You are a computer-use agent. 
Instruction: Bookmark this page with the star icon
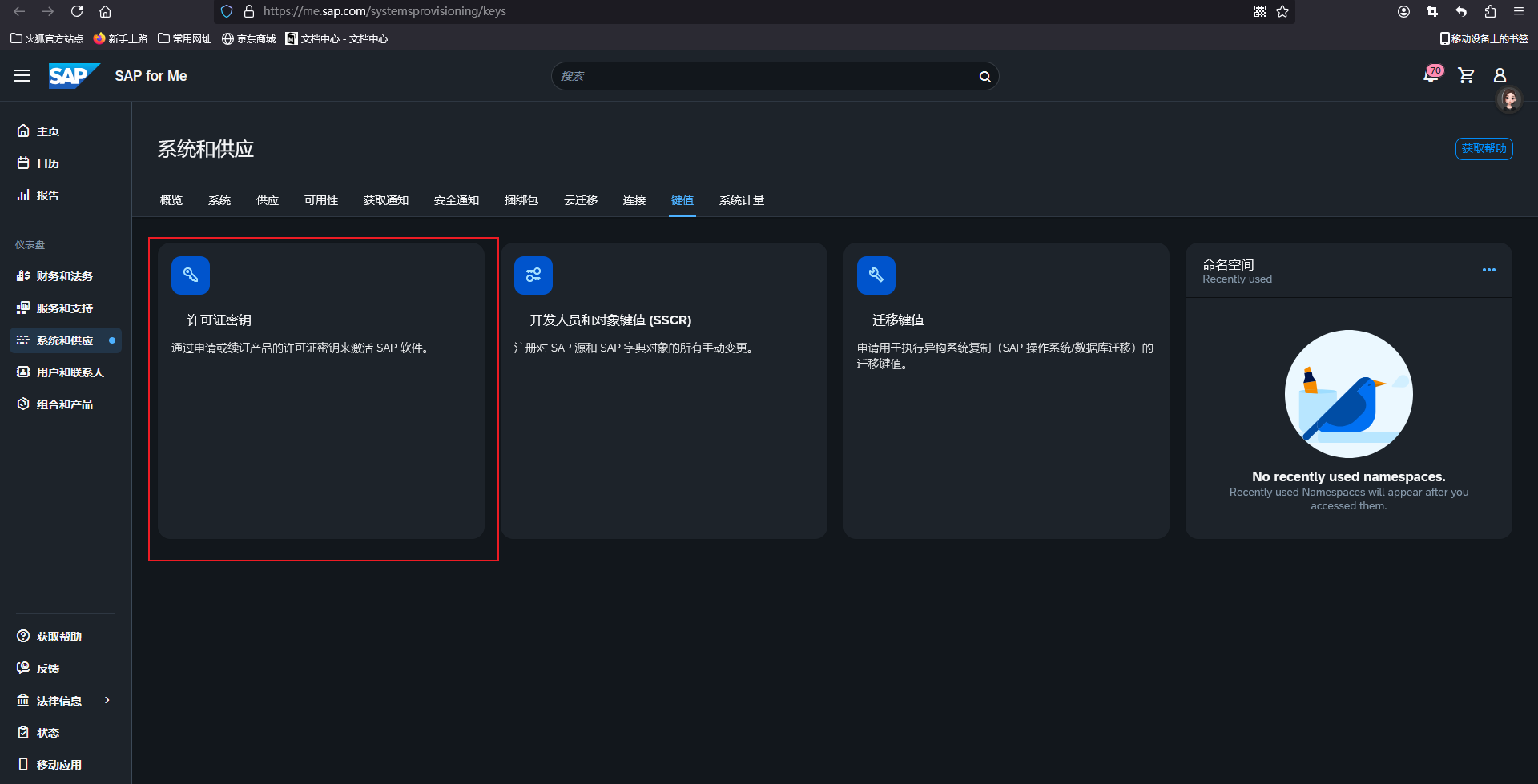[x=1282, y=11]
